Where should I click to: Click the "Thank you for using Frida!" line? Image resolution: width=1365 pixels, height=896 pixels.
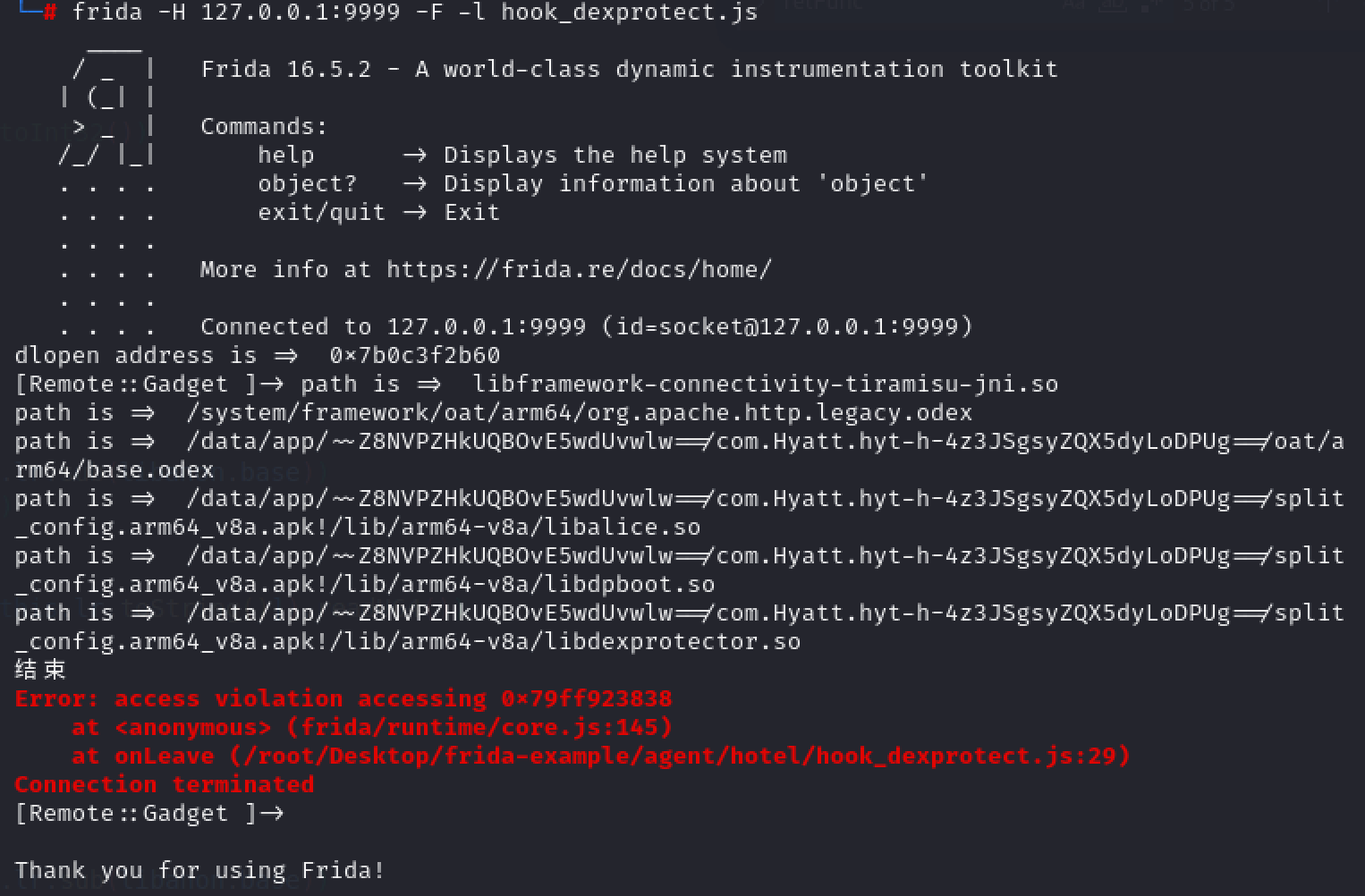point(199,871)
